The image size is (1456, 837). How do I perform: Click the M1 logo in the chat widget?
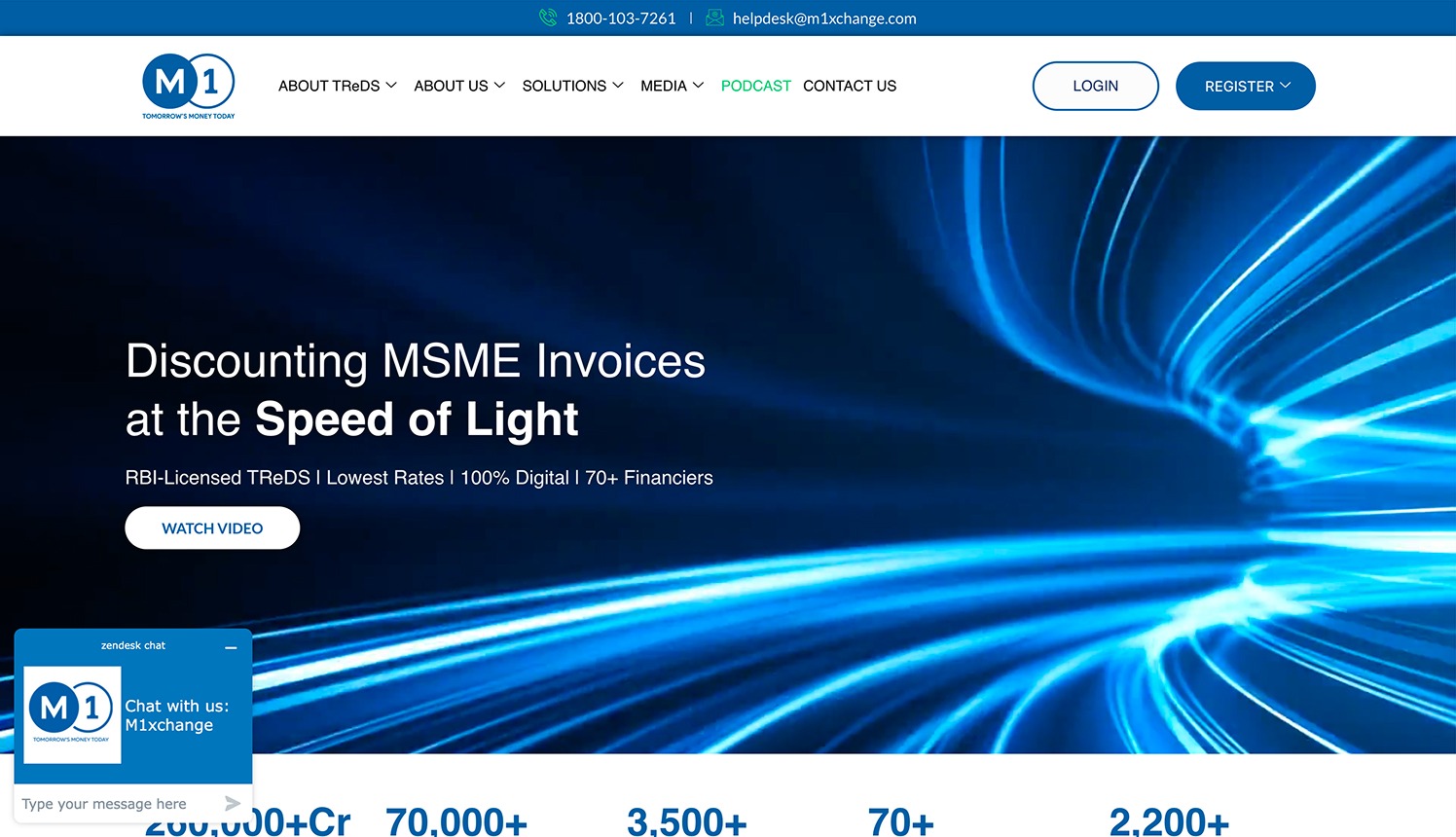pyautogui.click(x=72, y=714)
